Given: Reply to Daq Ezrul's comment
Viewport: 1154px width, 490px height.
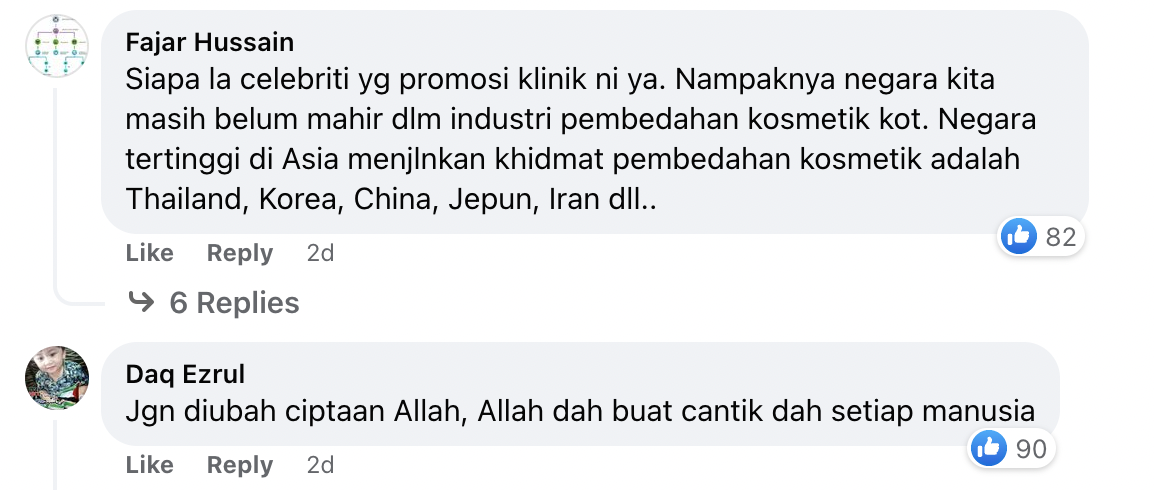Looking at the screenshot, I should tap(240, 465).
